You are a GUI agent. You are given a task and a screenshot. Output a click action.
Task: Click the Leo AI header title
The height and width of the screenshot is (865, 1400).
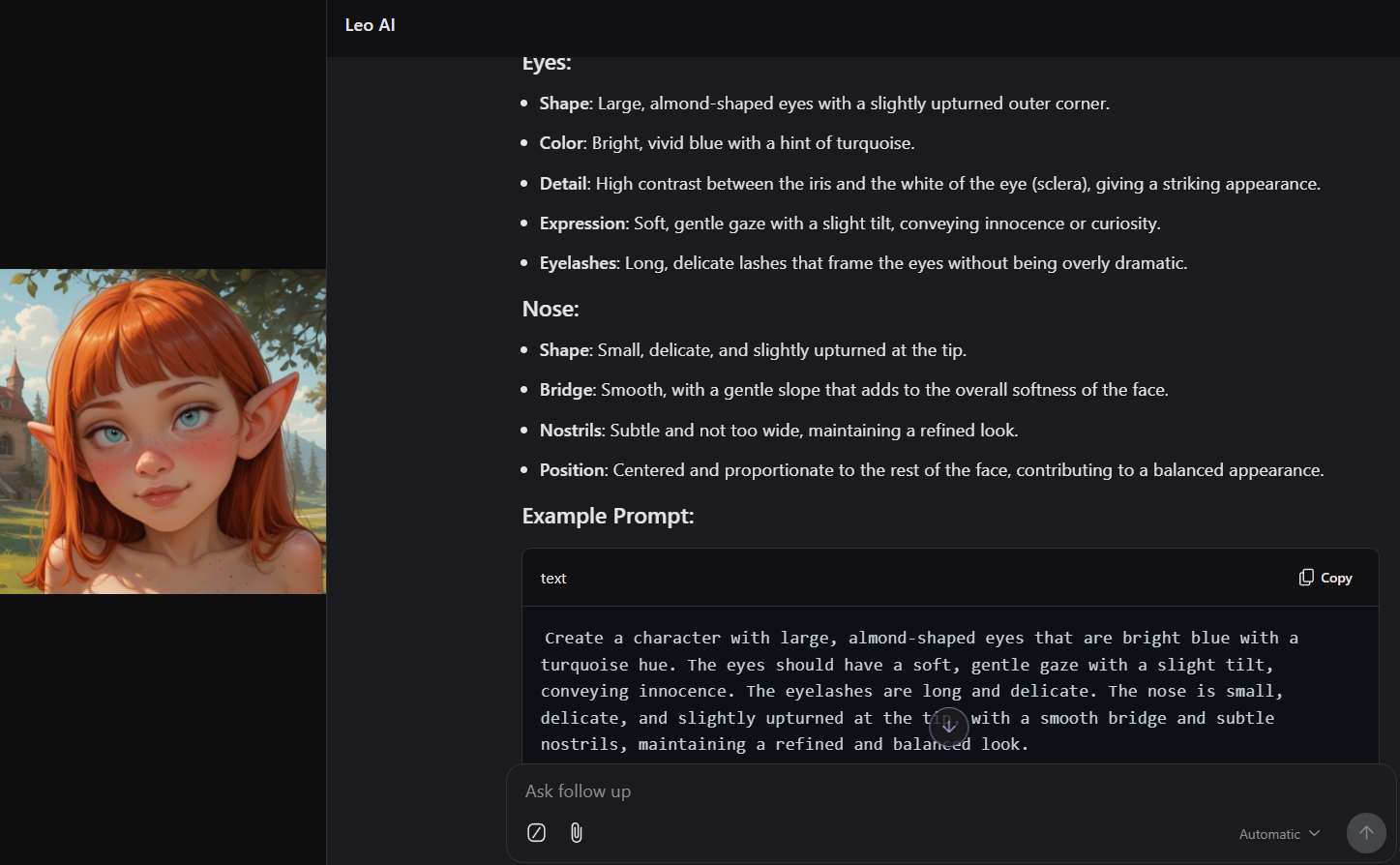[x=371, y=25]
